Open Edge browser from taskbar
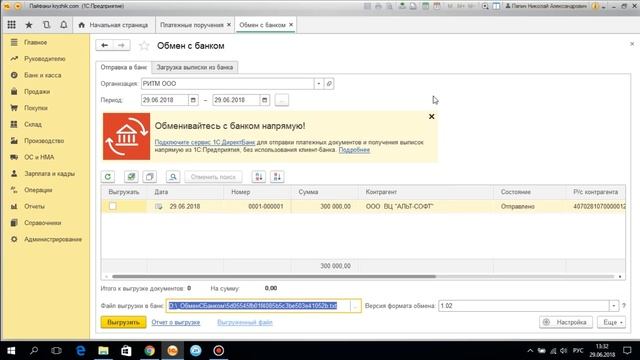The height and width of the screenshot is (360, 640). (x=80, y=351)
